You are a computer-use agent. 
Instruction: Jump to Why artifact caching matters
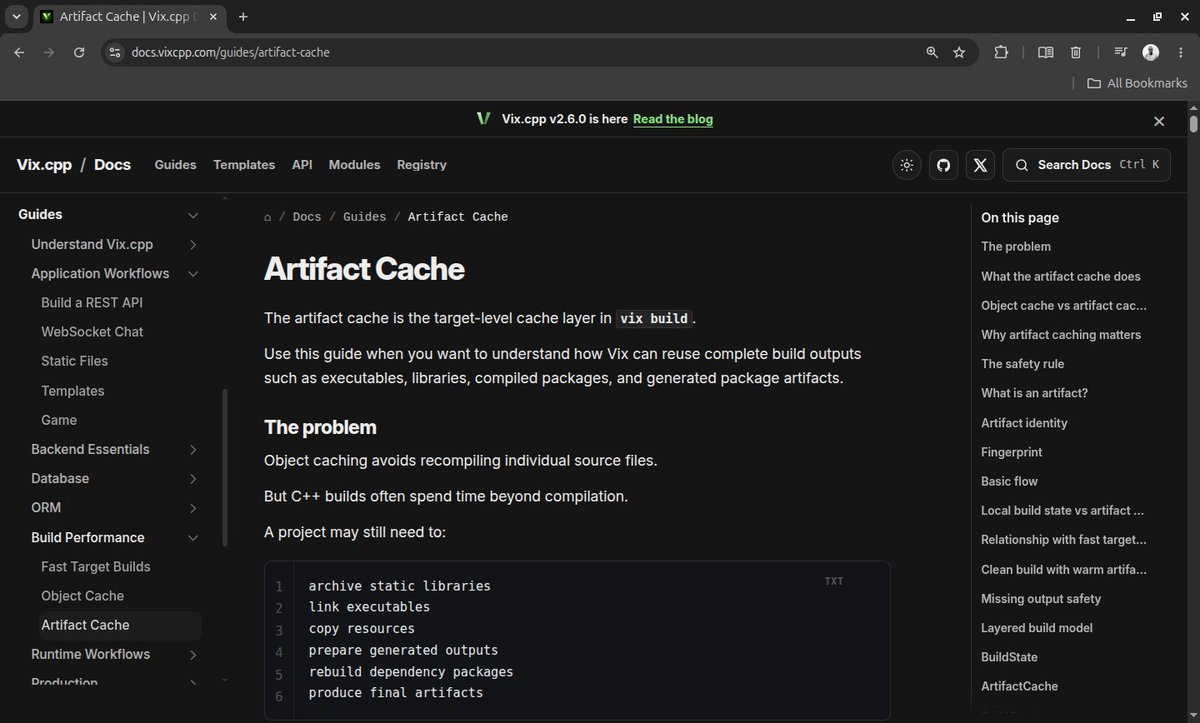pos(1061,334)
